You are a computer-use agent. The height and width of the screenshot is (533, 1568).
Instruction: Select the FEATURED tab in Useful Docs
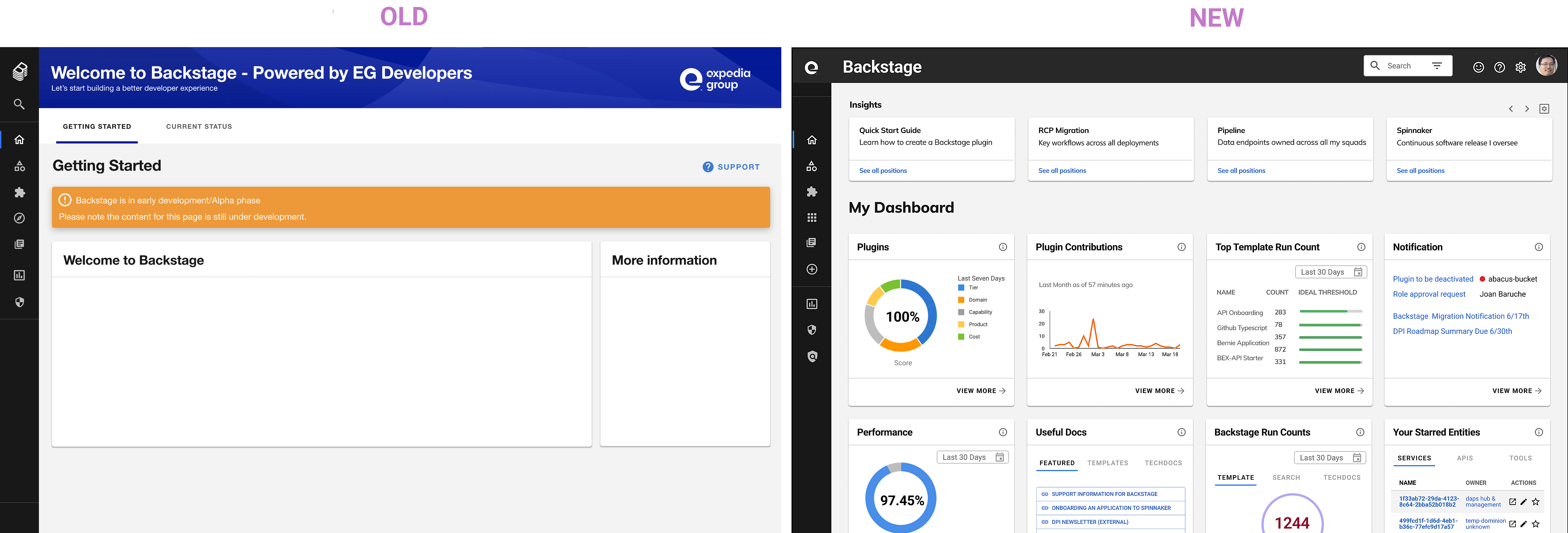1057,464
